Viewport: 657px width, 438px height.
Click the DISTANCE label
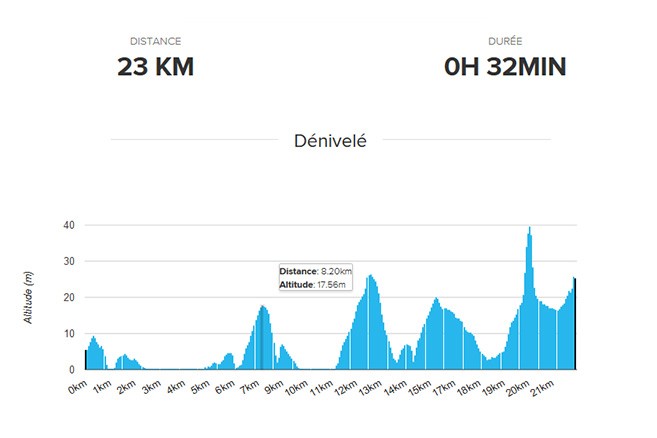pos(155,41)
